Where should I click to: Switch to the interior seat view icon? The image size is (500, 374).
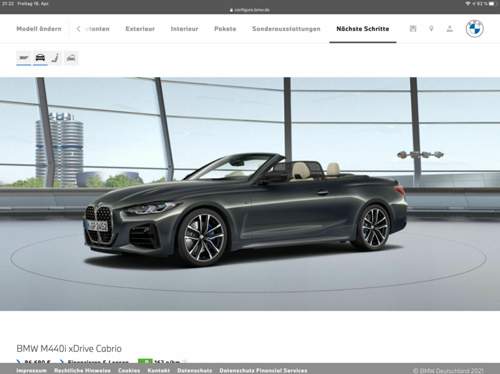click(55, 58)
